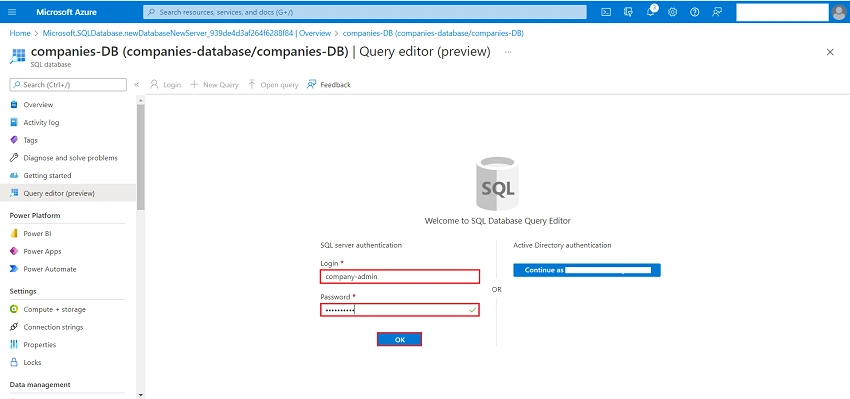Click the sidebar Search (Ctrl+/) box
850x399 pixels.
point(68,85)
